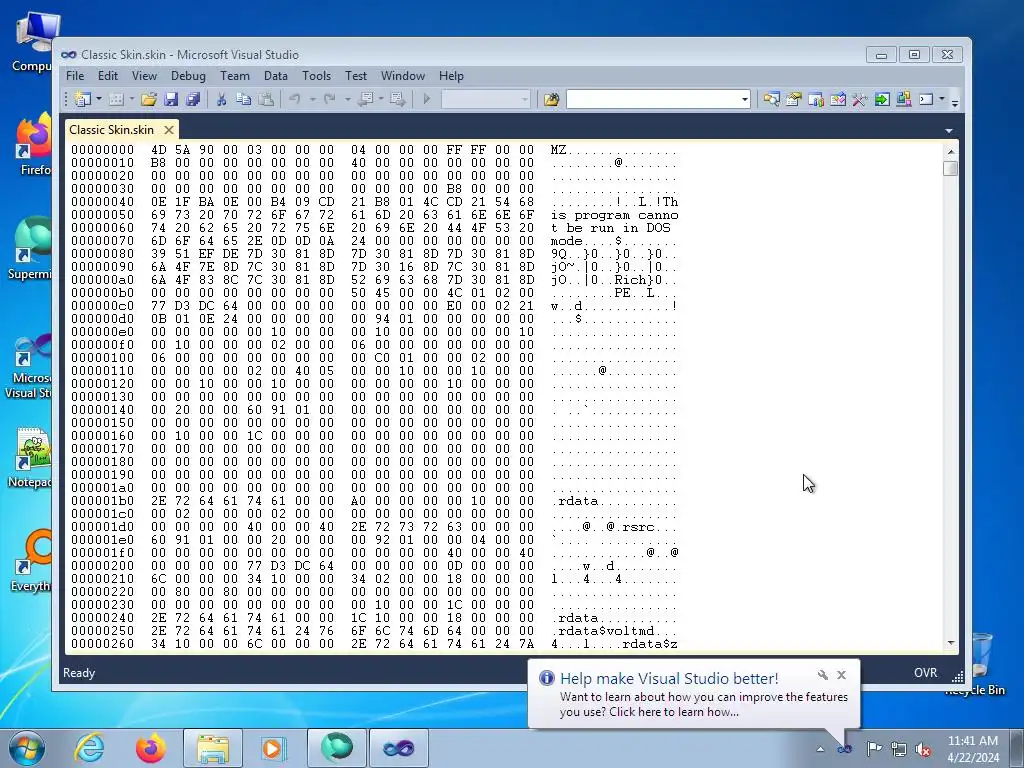Click the Cut scissors icon
This screenshot has width=1024, height=768.
coord(221,99)
